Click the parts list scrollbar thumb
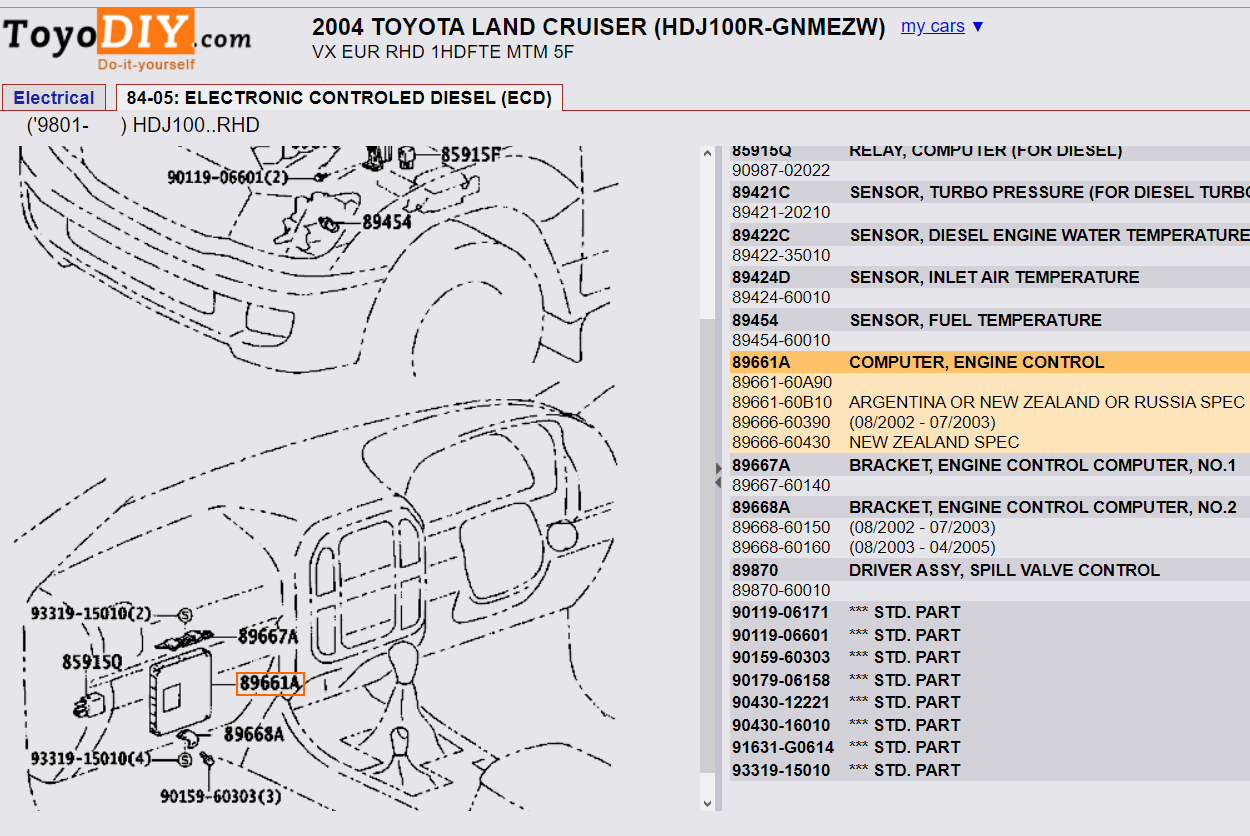This screenshot has height=836, width=1250. coord(709,547)
